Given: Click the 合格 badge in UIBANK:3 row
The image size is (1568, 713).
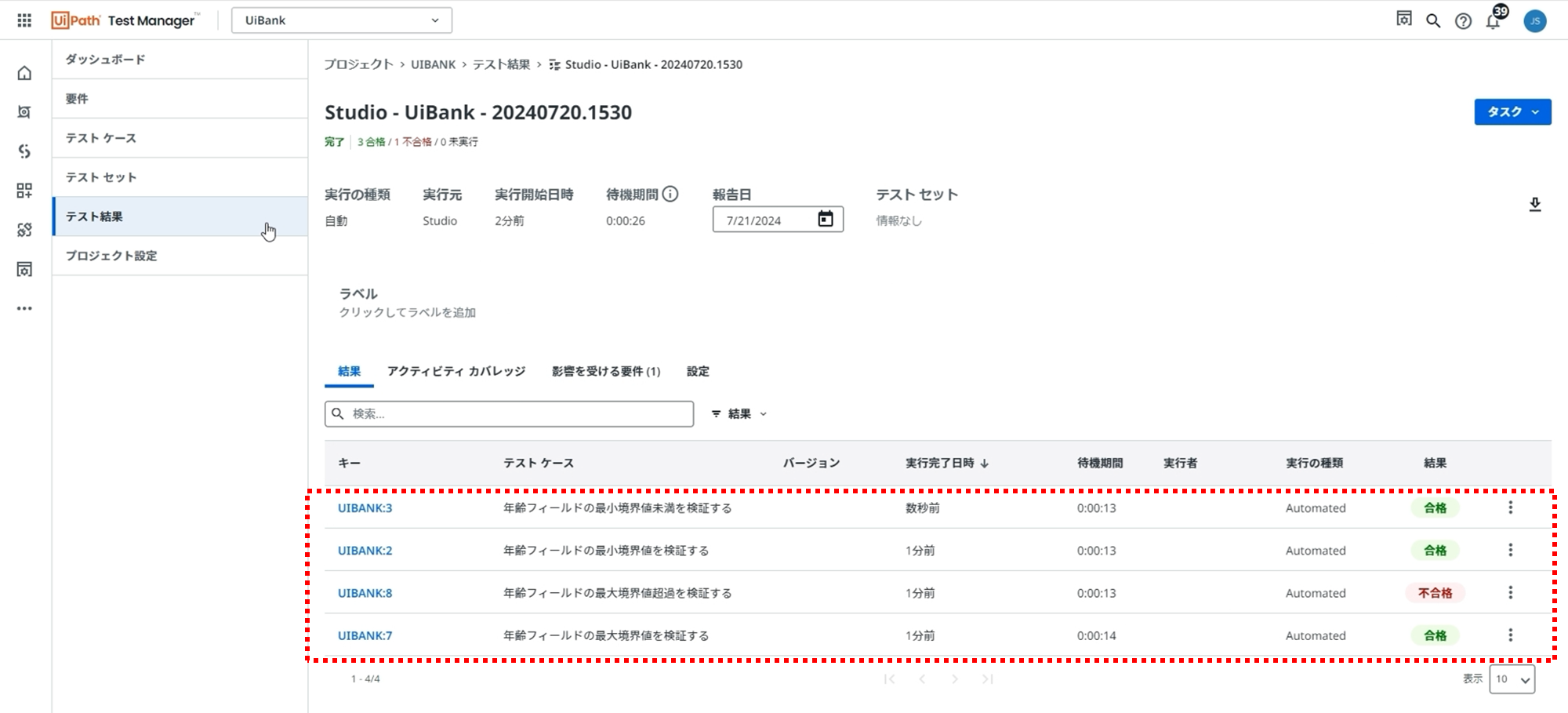Looking at the screenshot, I should point(1435,508).
